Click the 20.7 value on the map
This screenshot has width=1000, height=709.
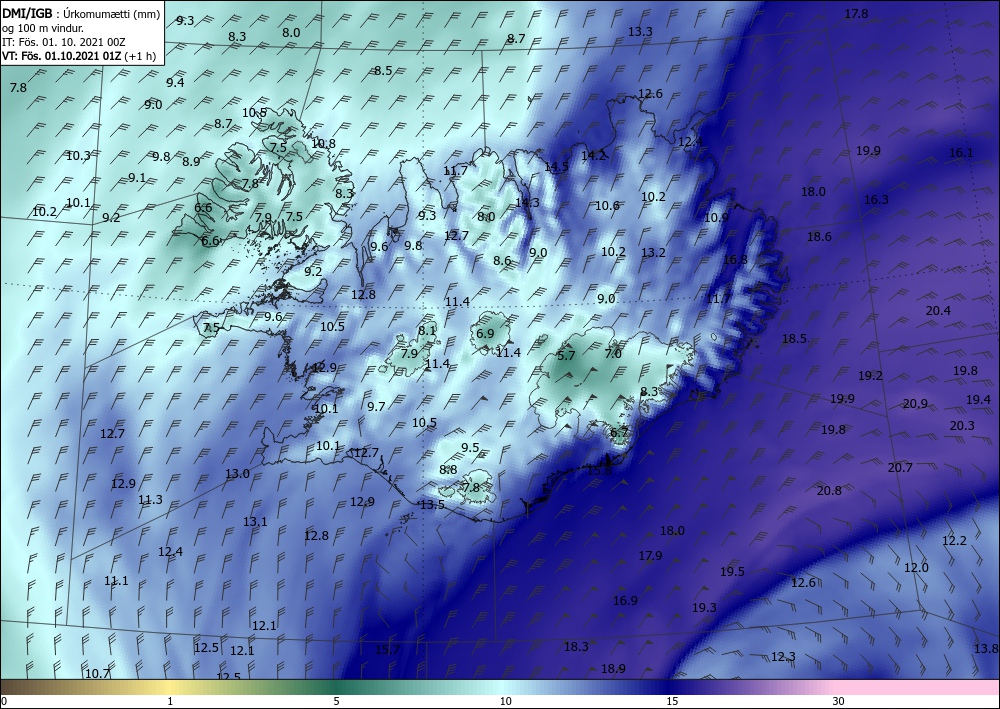tap(901, 467)
